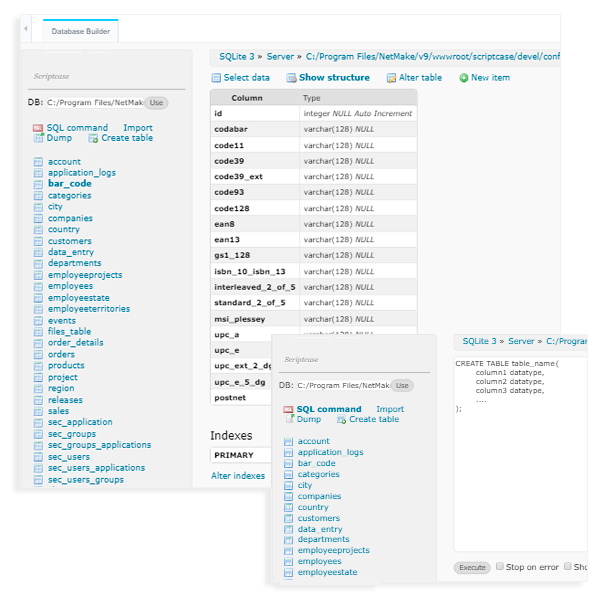Click the 'PRIMARY' index entry
The height and width of the screenshot is (600, 600).
click(234, 455)
